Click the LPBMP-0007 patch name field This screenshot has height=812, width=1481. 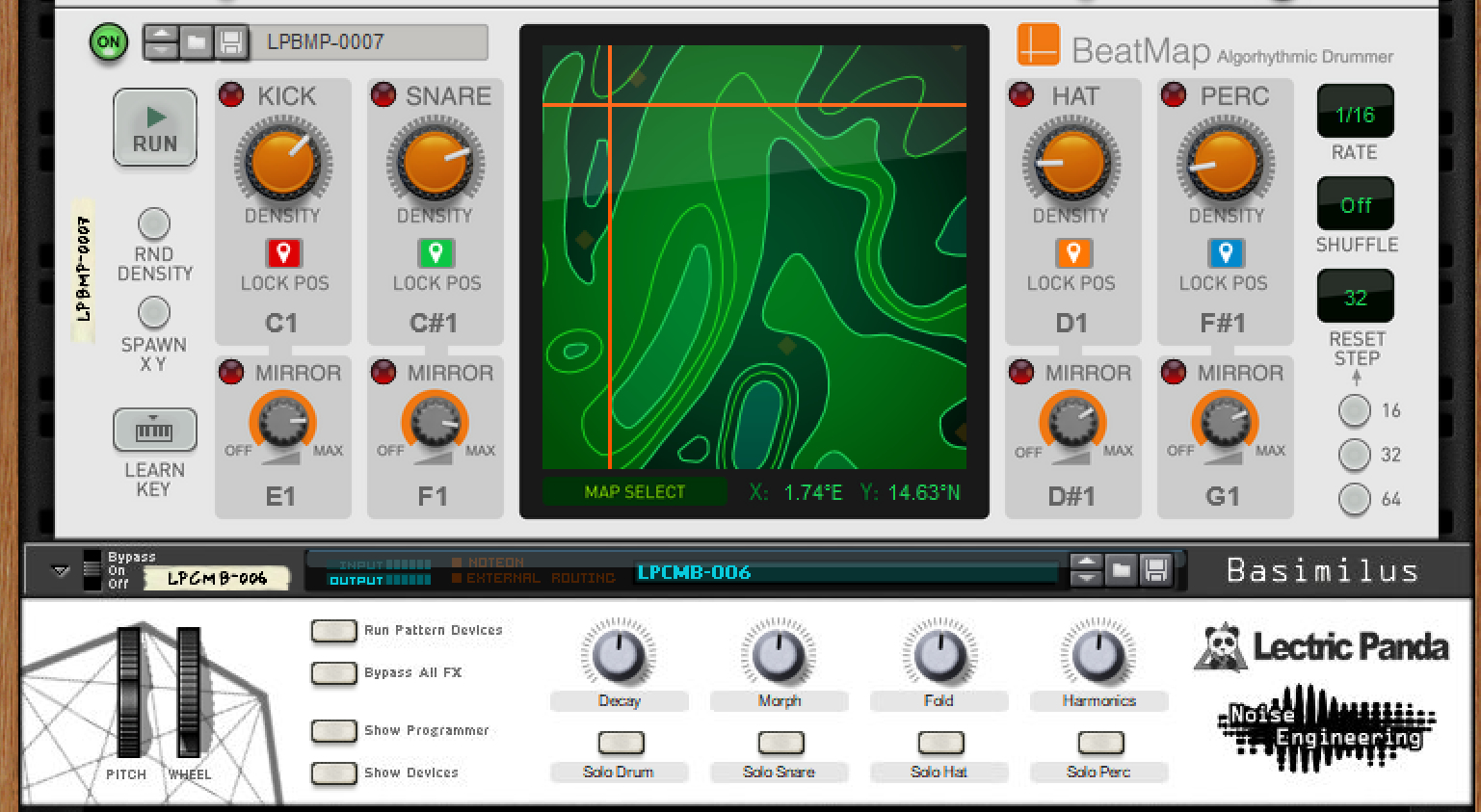point(369,42)
